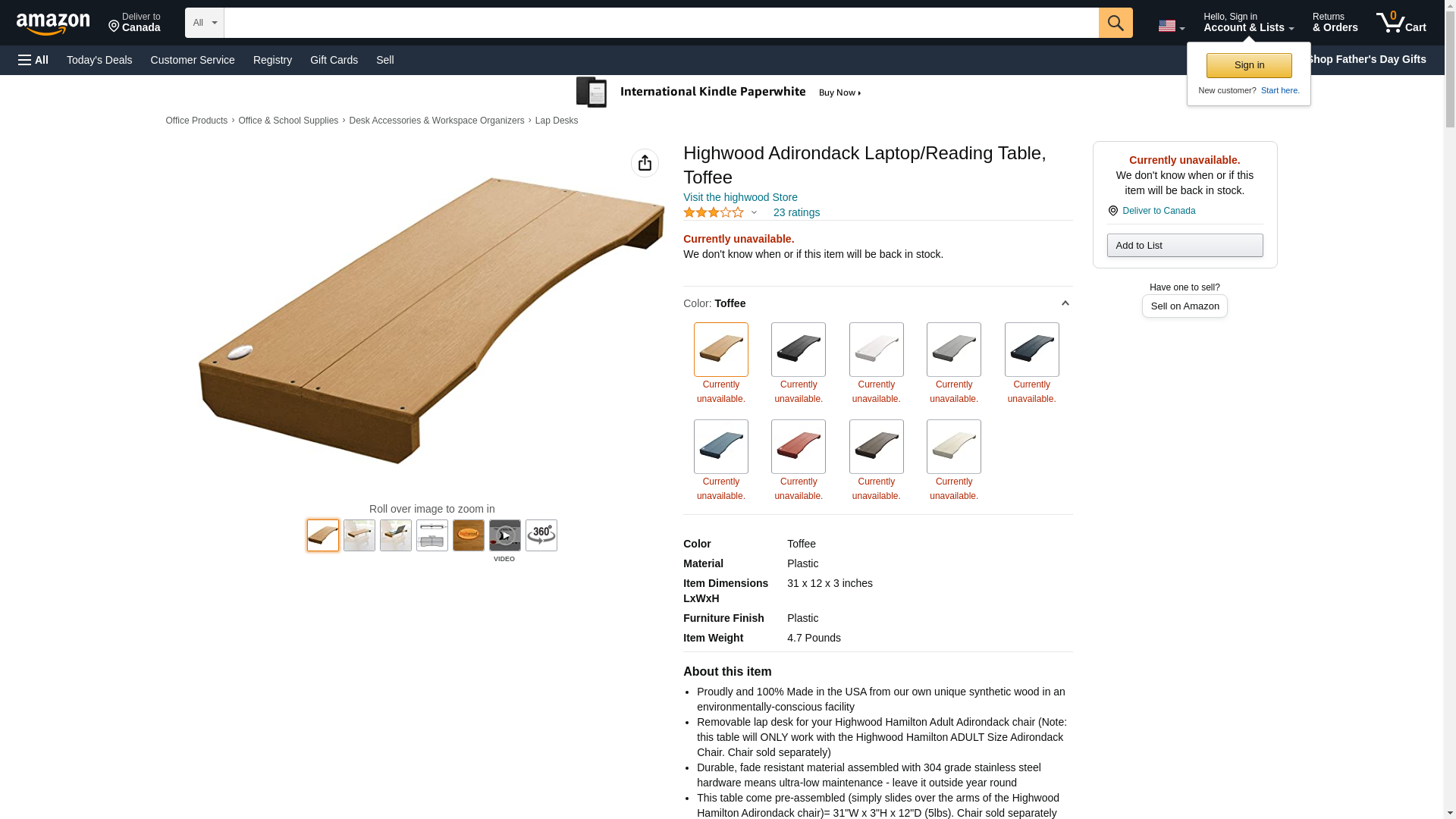This screenshot has width=1456, height=819.
Task: Click the share icon over the product image
Action: click(645, 163)
